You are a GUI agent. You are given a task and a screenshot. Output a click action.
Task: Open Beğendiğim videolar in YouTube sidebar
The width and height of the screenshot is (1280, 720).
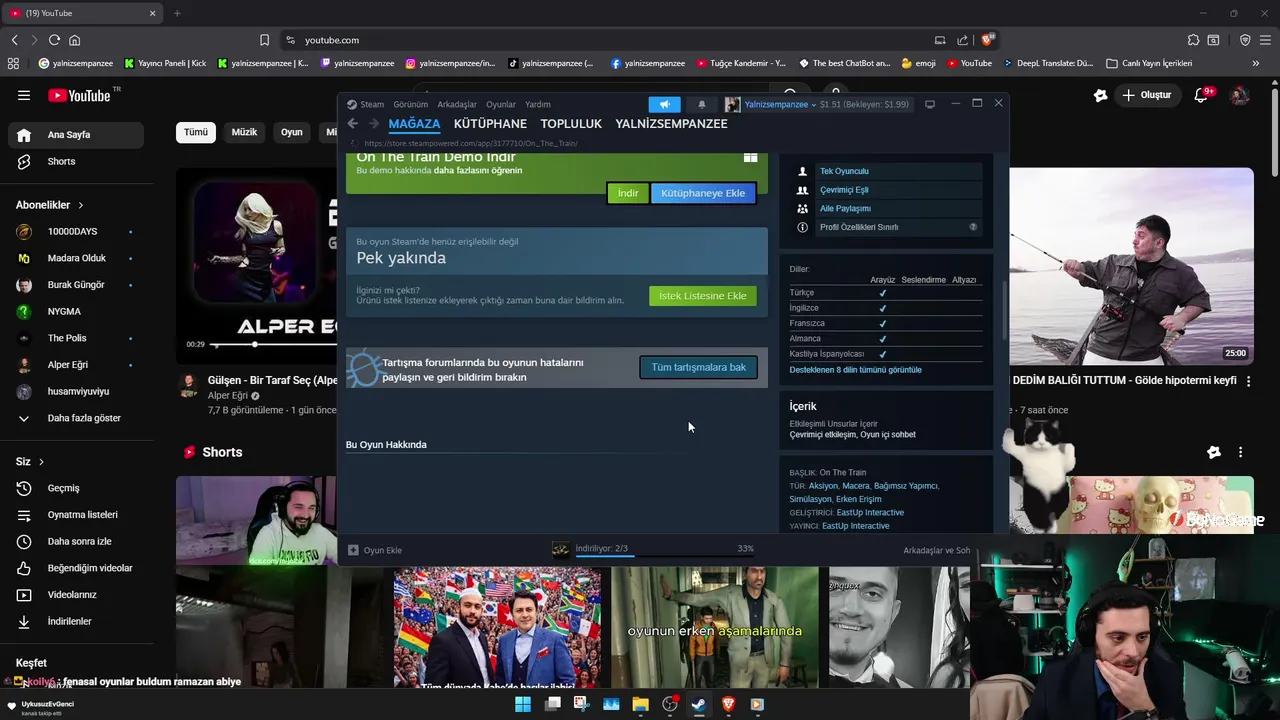point(76,568)
